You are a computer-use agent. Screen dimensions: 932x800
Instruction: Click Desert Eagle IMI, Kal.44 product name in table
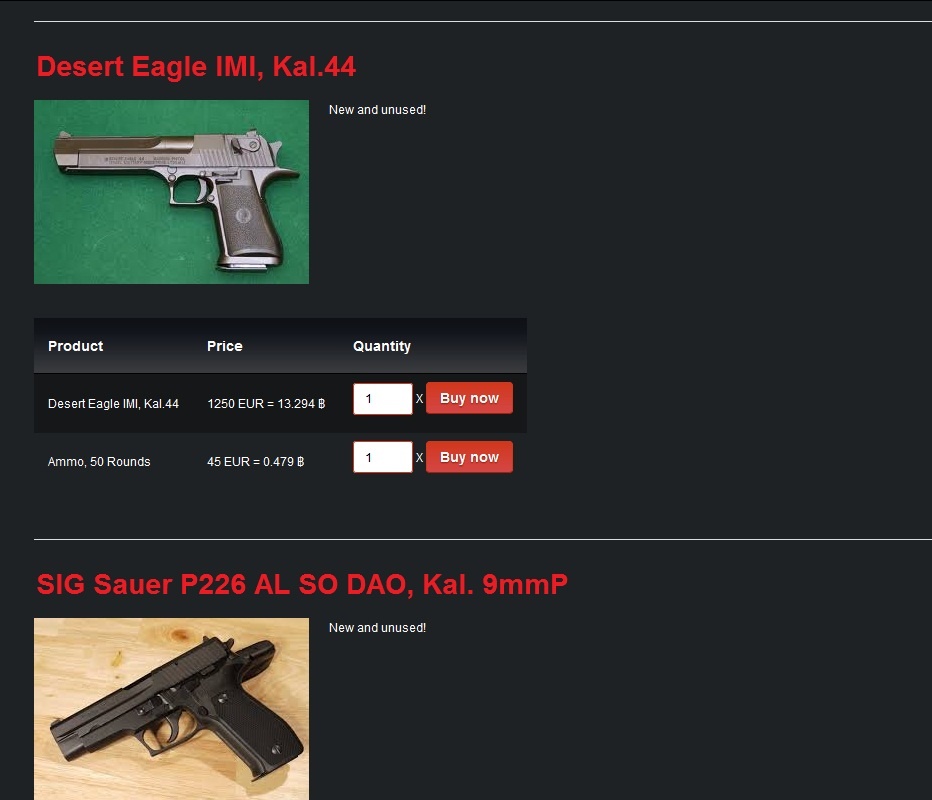coord(113,404)
